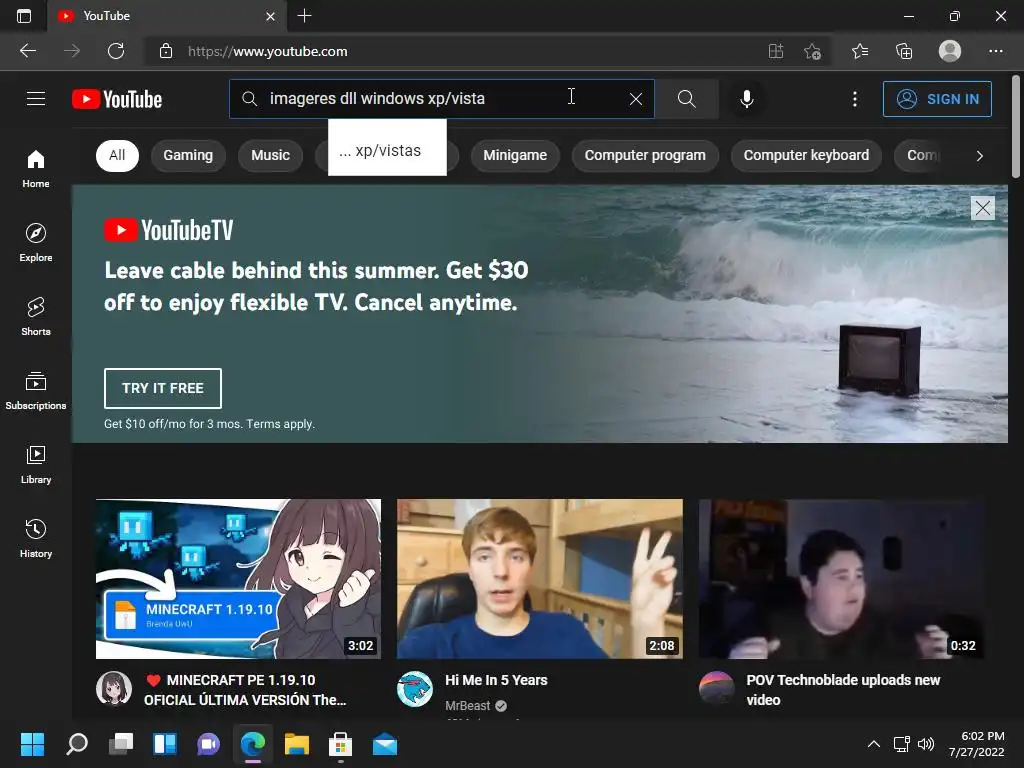Image resolution: width=1024 pixels, height=768 pixels.
Task: Close the YouTube TV banner ad
Action: pos(982,208)
